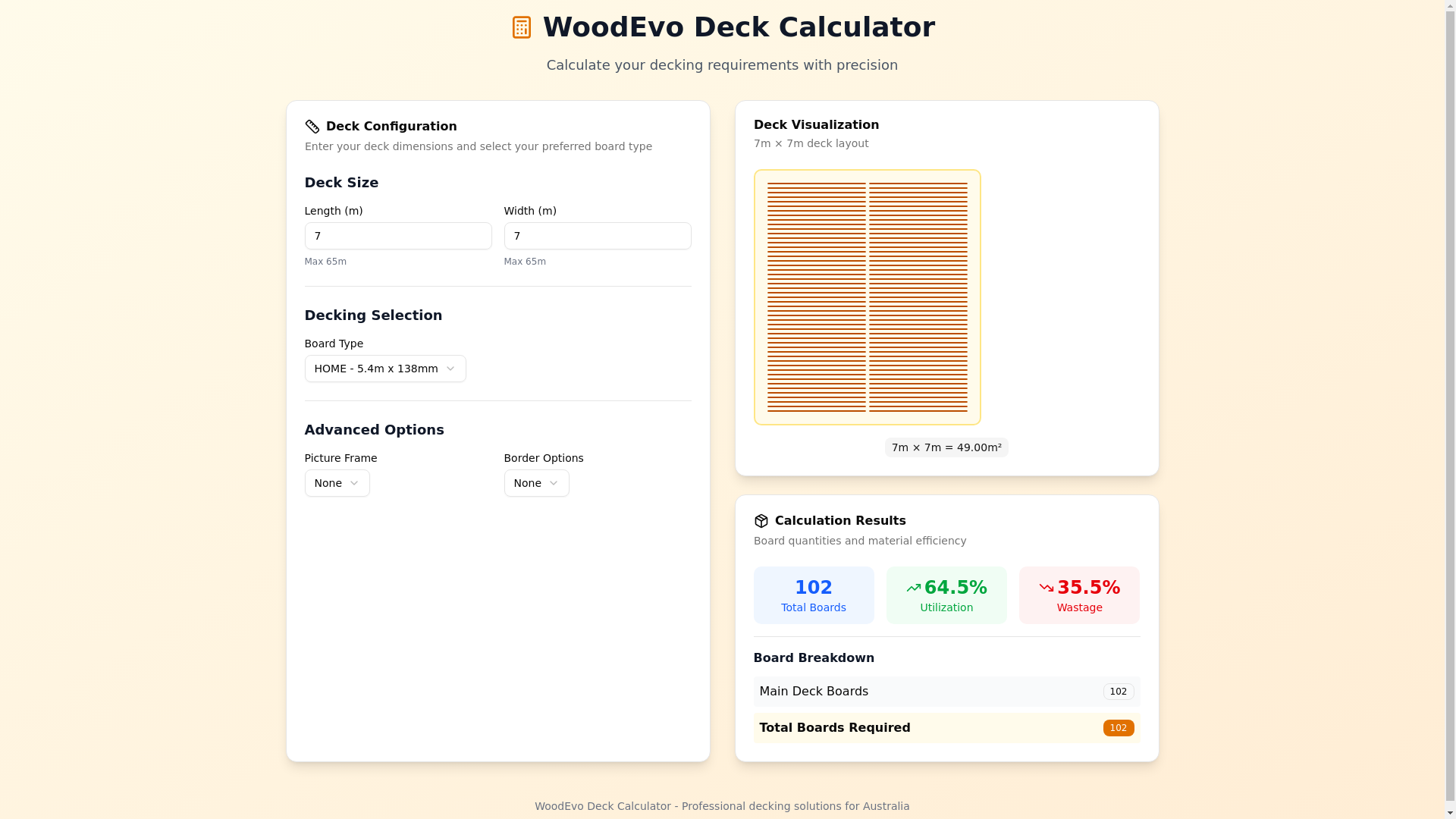Click the 7m × 7m = 49.00m² area badge
The image size is (1456, 819).
click(x=946, y=447)
